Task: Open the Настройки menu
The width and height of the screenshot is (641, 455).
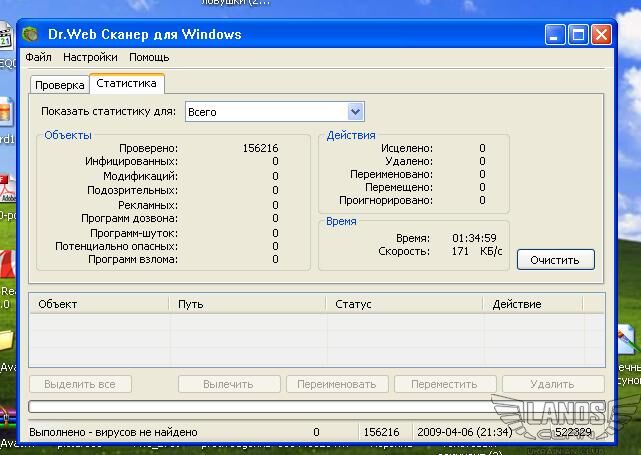Action: pos(90,58)
